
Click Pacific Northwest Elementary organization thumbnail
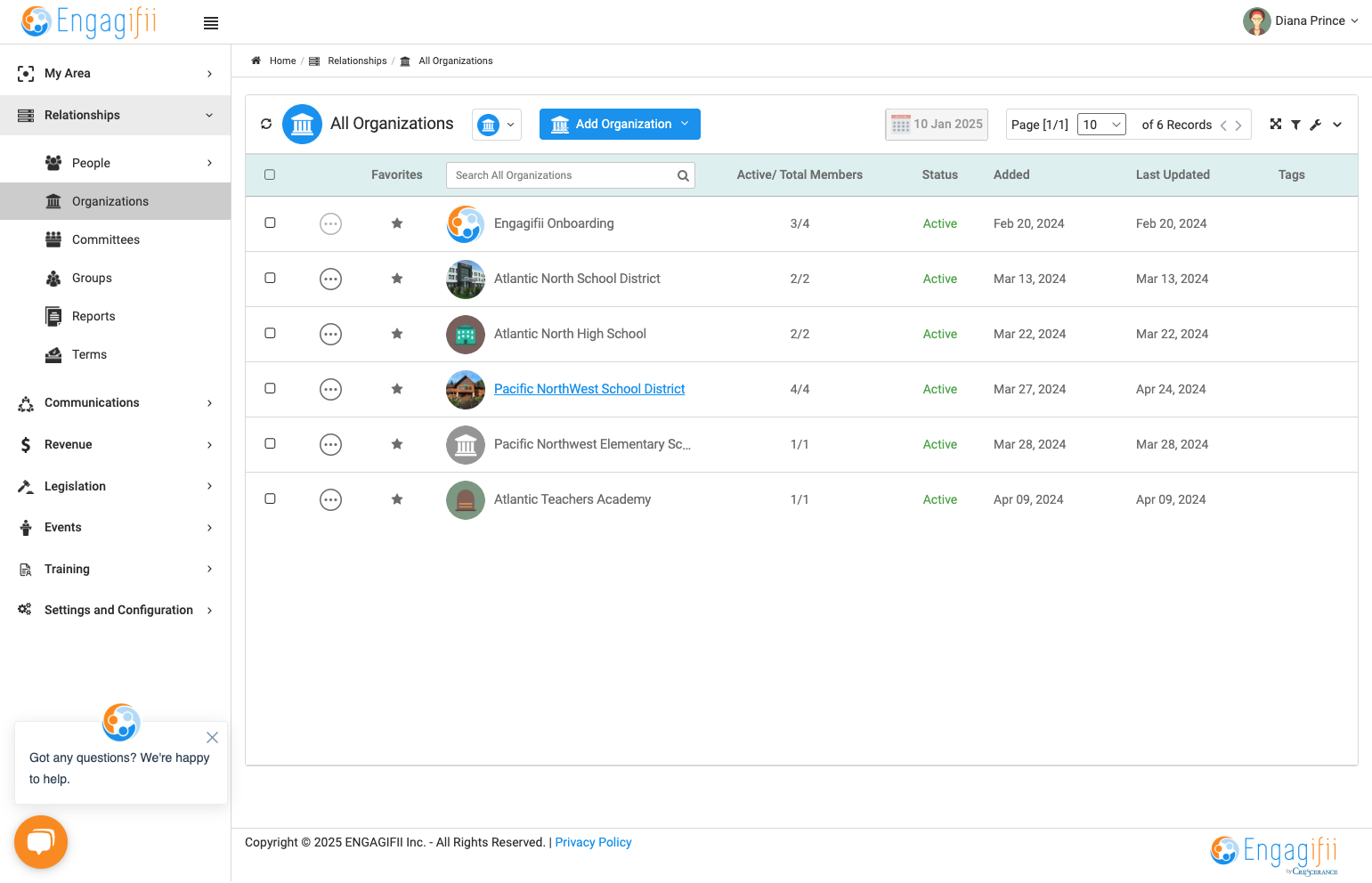pyautogui.click(x=466, y=445)
